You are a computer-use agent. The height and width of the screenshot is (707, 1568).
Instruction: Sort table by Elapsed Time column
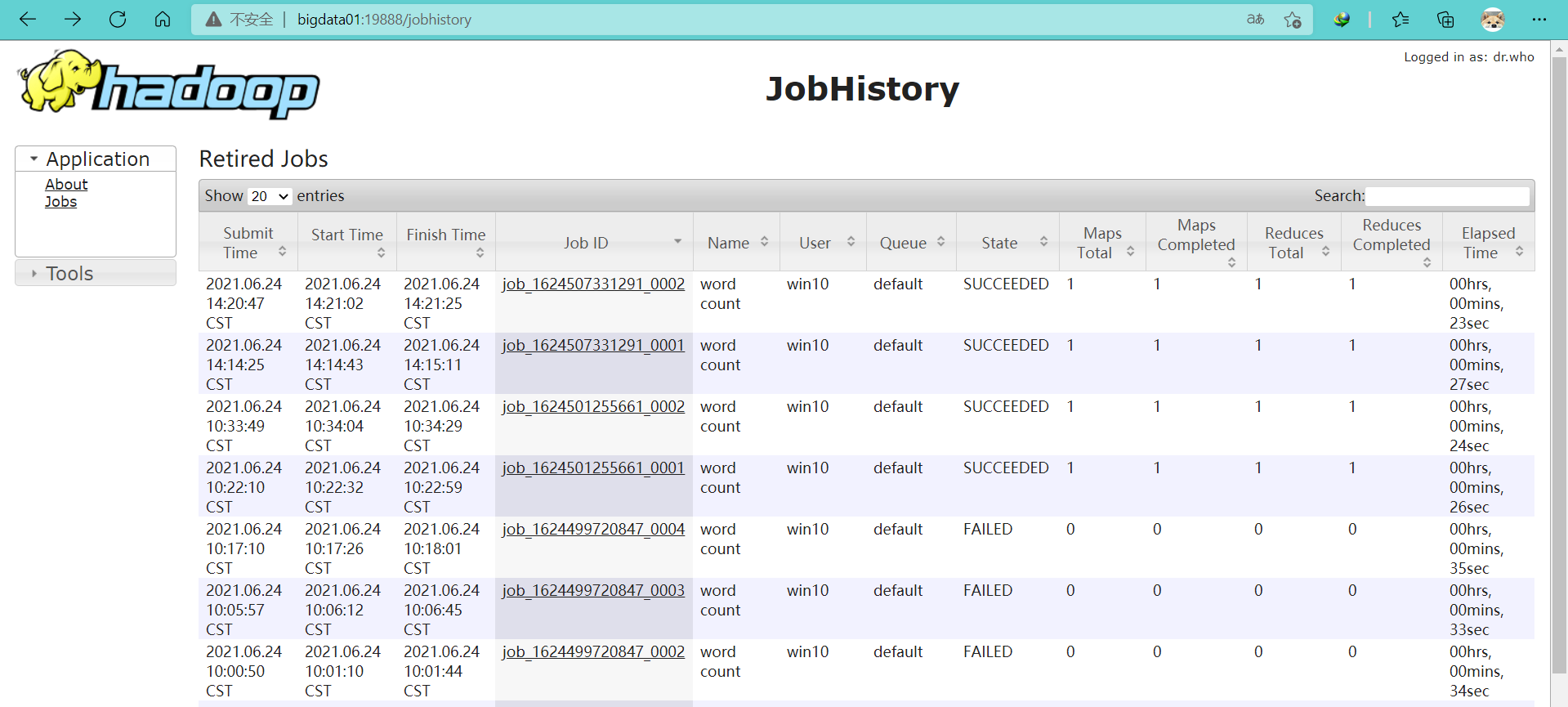pyautogui.click(x=1488, y=242)
